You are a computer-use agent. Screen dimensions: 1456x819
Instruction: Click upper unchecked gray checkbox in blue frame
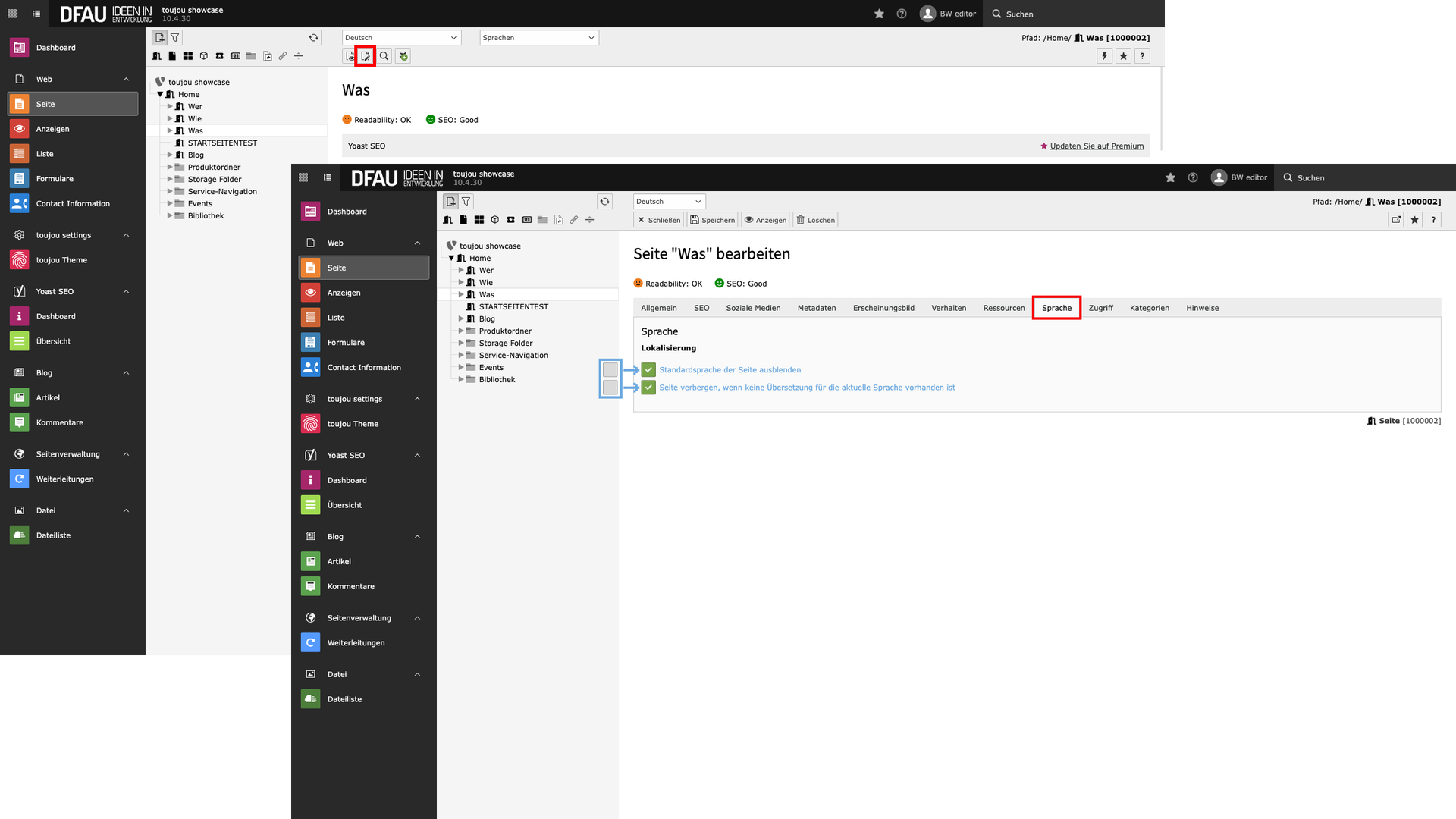(x=610, y=370)
